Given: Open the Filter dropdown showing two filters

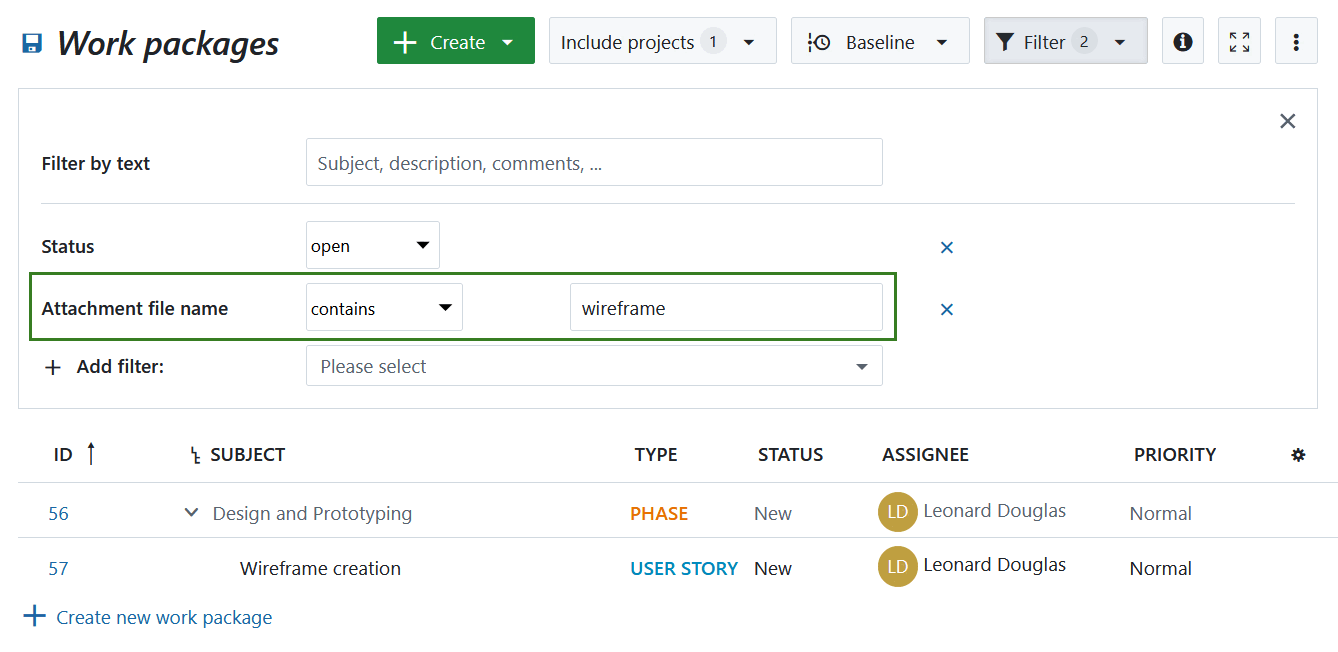Looking at the screenshot, I should [x=1064, y=41].
